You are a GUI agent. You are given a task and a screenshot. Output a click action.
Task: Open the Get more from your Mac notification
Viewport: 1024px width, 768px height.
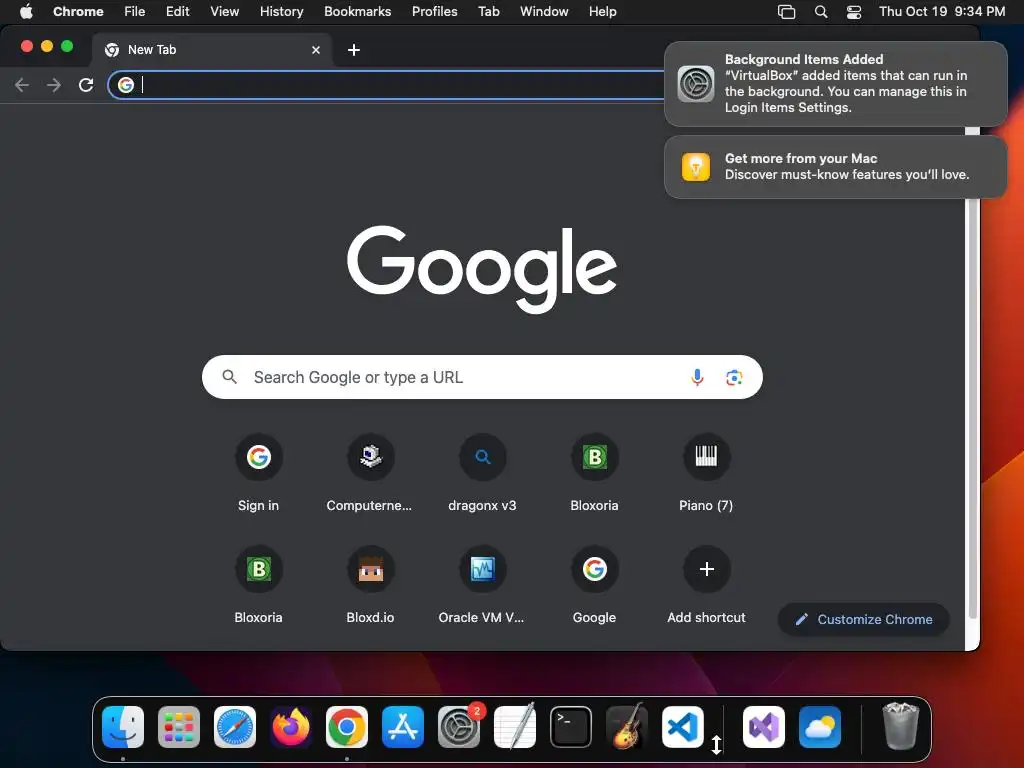coord(835,167)
